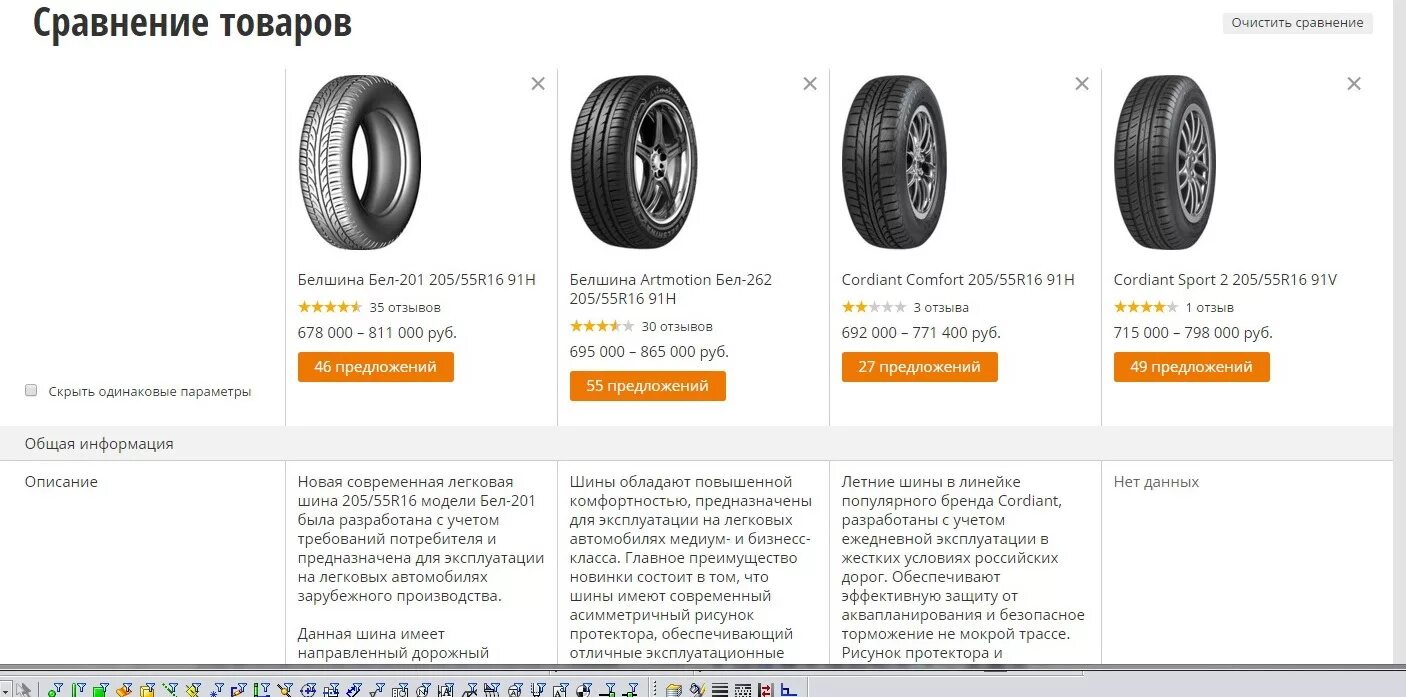Open the 35 отзывов reviews link
Image resolution: width=1406 pixels, height=697 pixels.
pyautogui.click(x=405, y=308)
